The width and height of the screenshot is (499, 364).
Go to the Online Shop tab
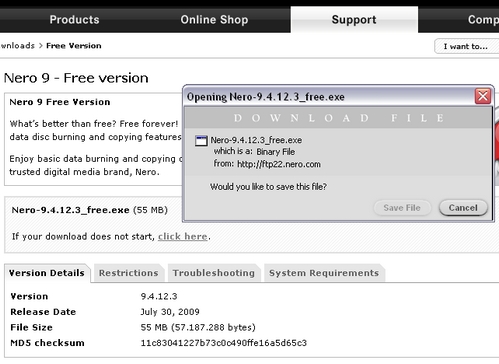coord(214,20)
